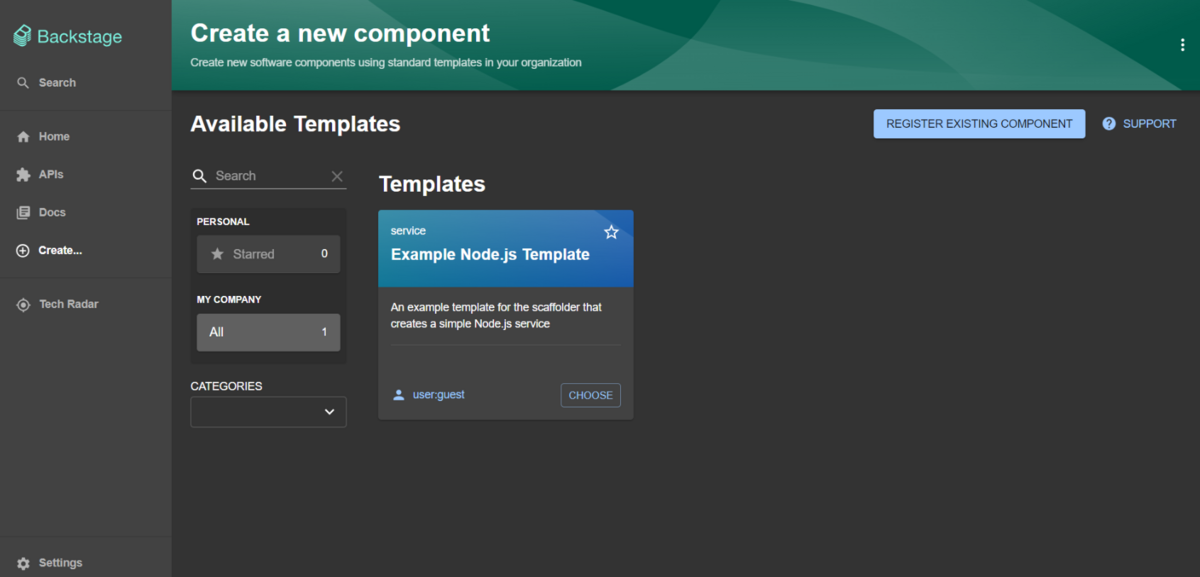Expand the Categories dropdown arrow
Image resolution: width=1200 pixels, height=577 pixels.
coord(330,412)
